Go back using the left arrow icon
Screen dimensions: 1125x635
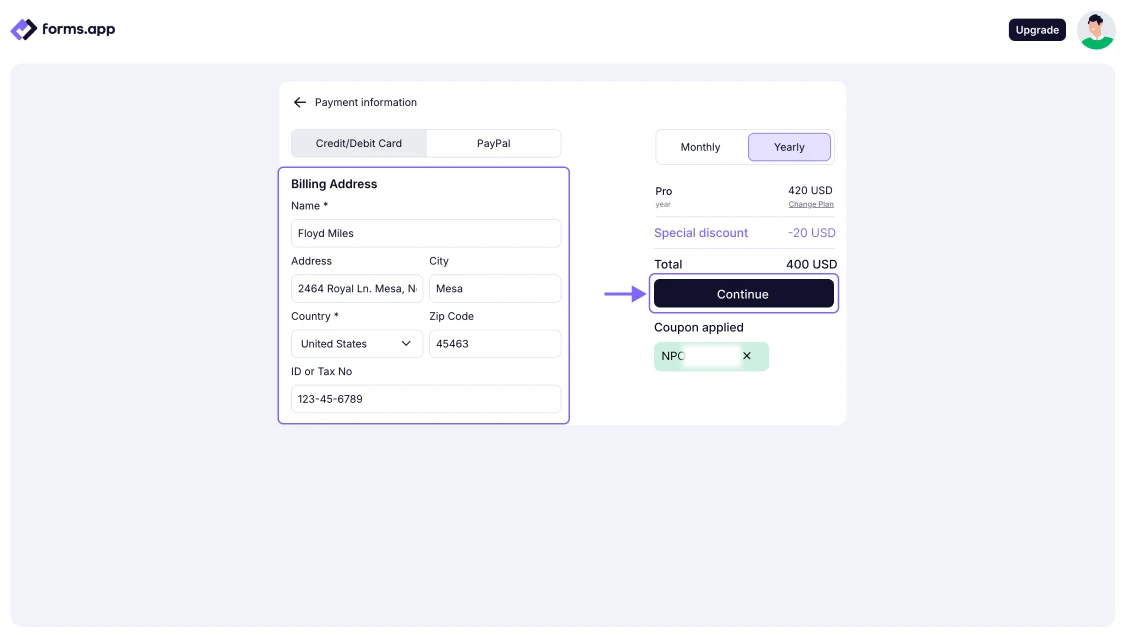[299, 102]
